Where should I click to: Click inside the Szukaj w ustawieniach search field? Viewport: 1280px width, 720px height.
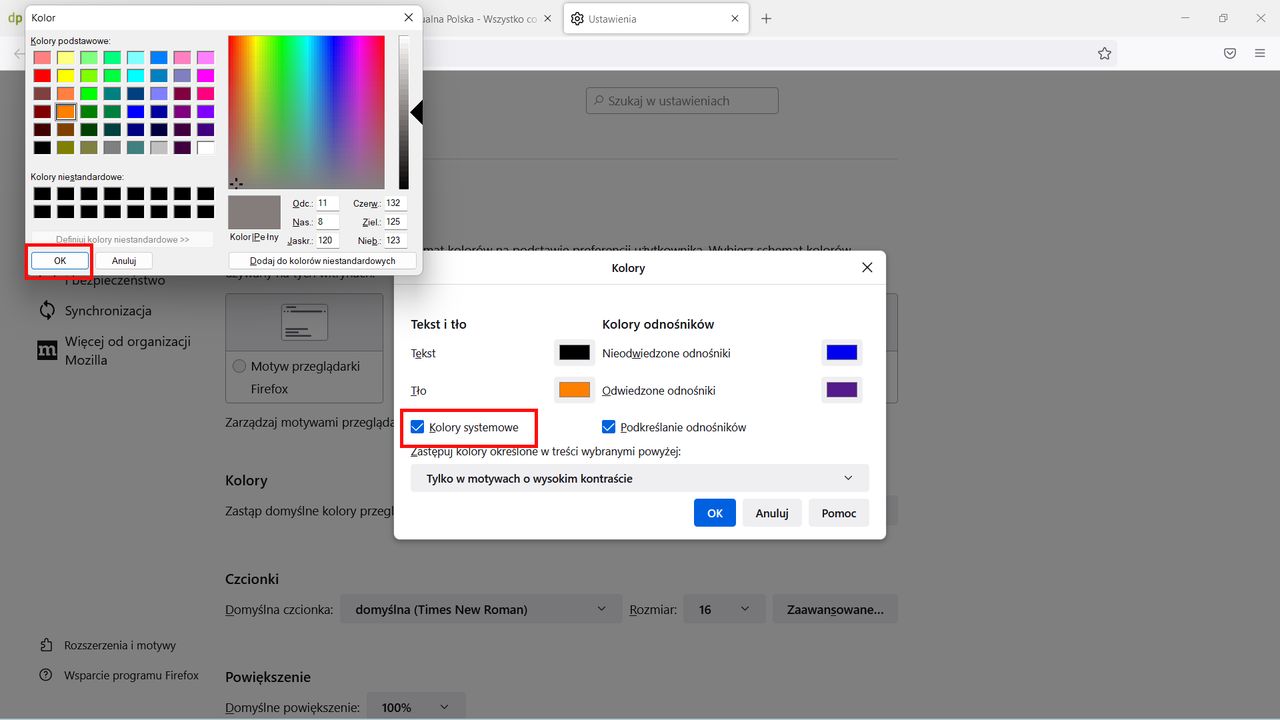[x=681, y=100]
